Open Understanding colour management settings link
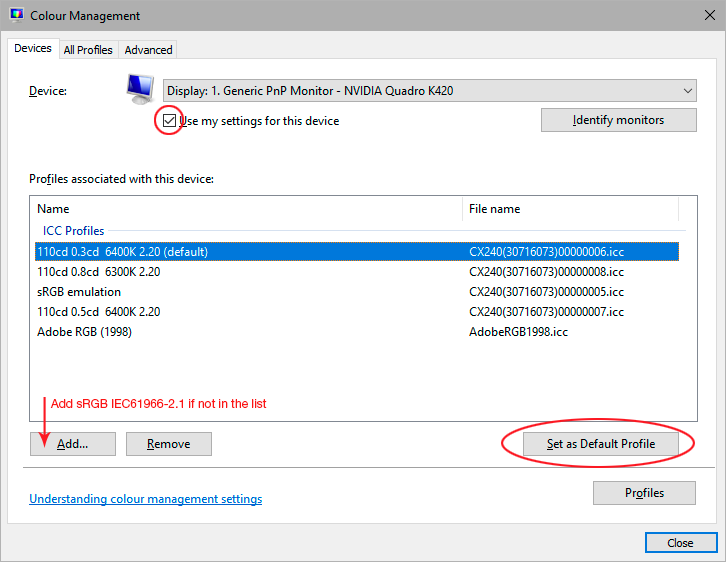Viewport: 726px width, 562px height. click(146, 499)
